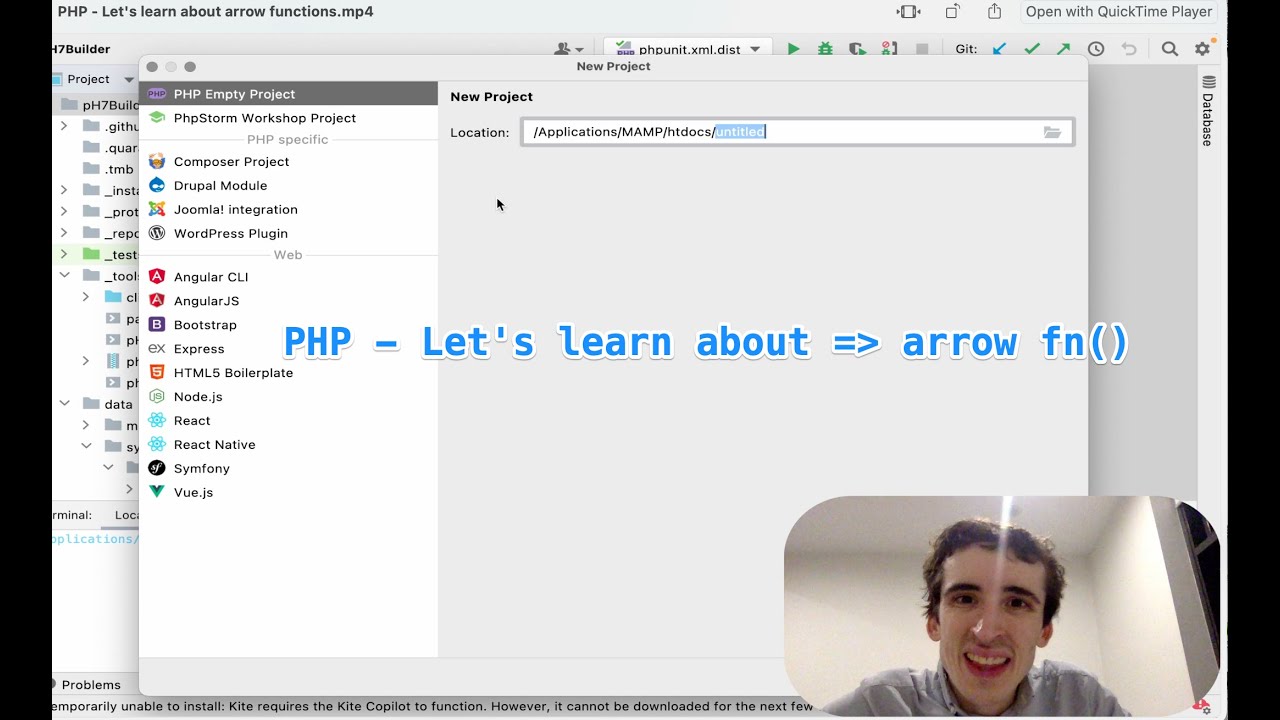The image size is (1280, 720).
Task: Select React project type
Action: [x=288, y=421]
